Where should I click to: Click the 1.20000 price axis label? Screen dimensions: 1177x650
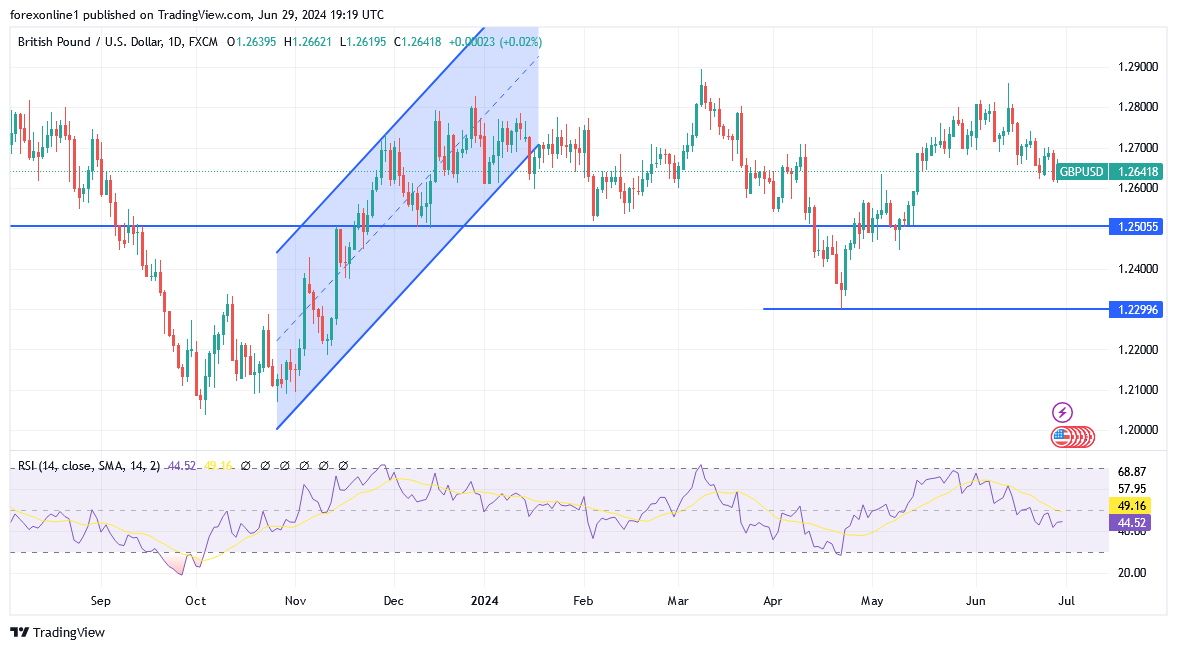[x=1138, y=430]
